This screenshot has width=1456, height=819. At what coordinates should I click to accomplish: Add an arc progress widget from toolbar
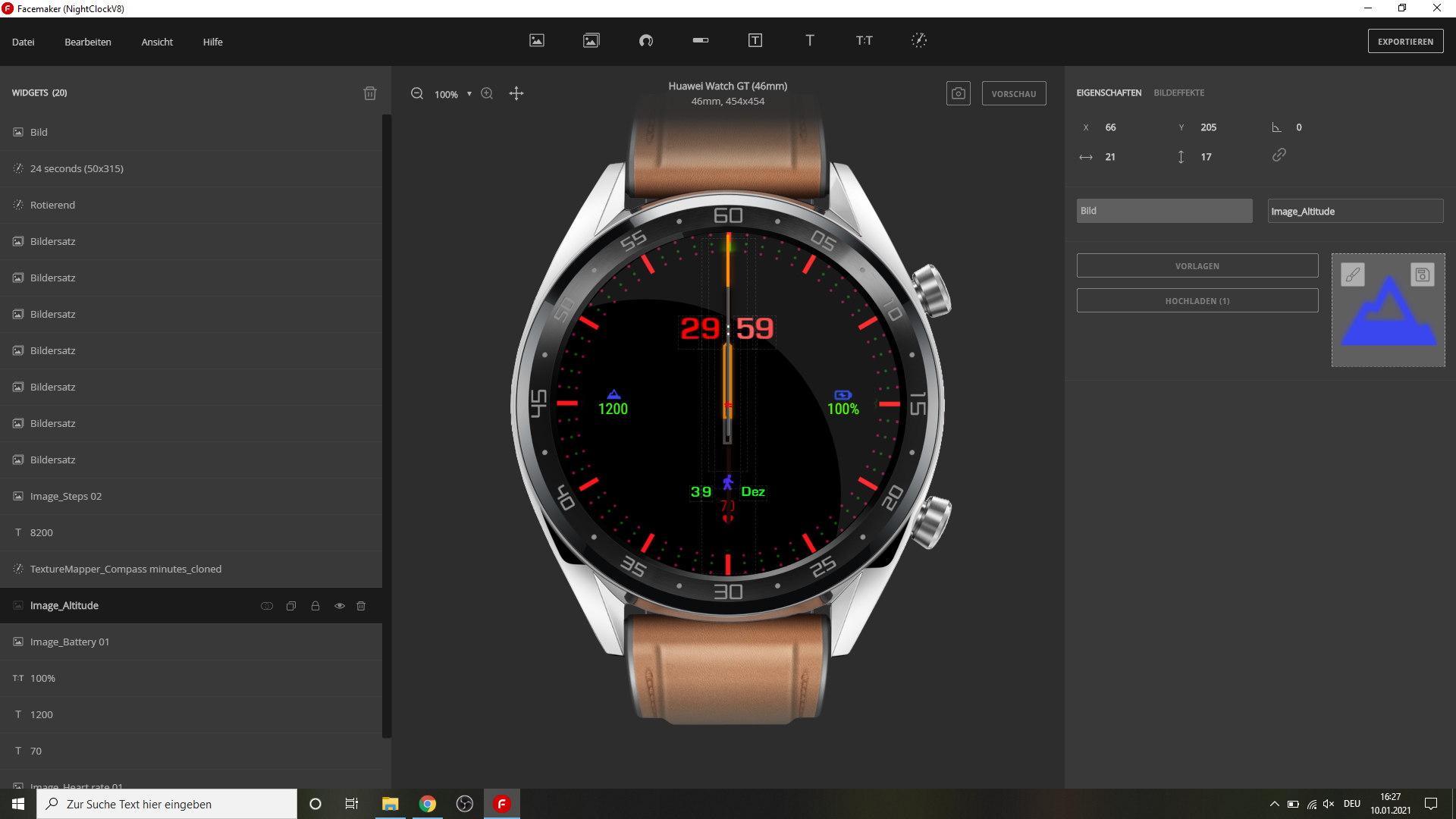tap(646, 40)
